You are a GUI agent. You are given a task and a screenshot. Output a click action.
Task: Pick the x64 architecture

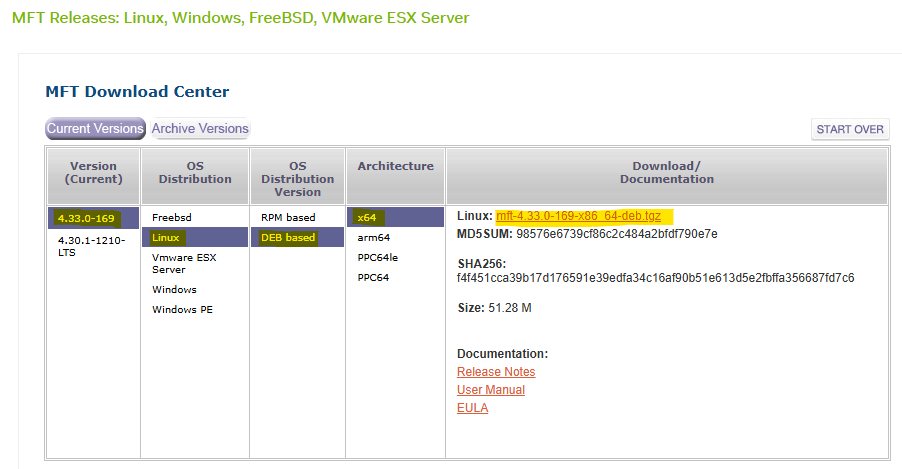395,218
